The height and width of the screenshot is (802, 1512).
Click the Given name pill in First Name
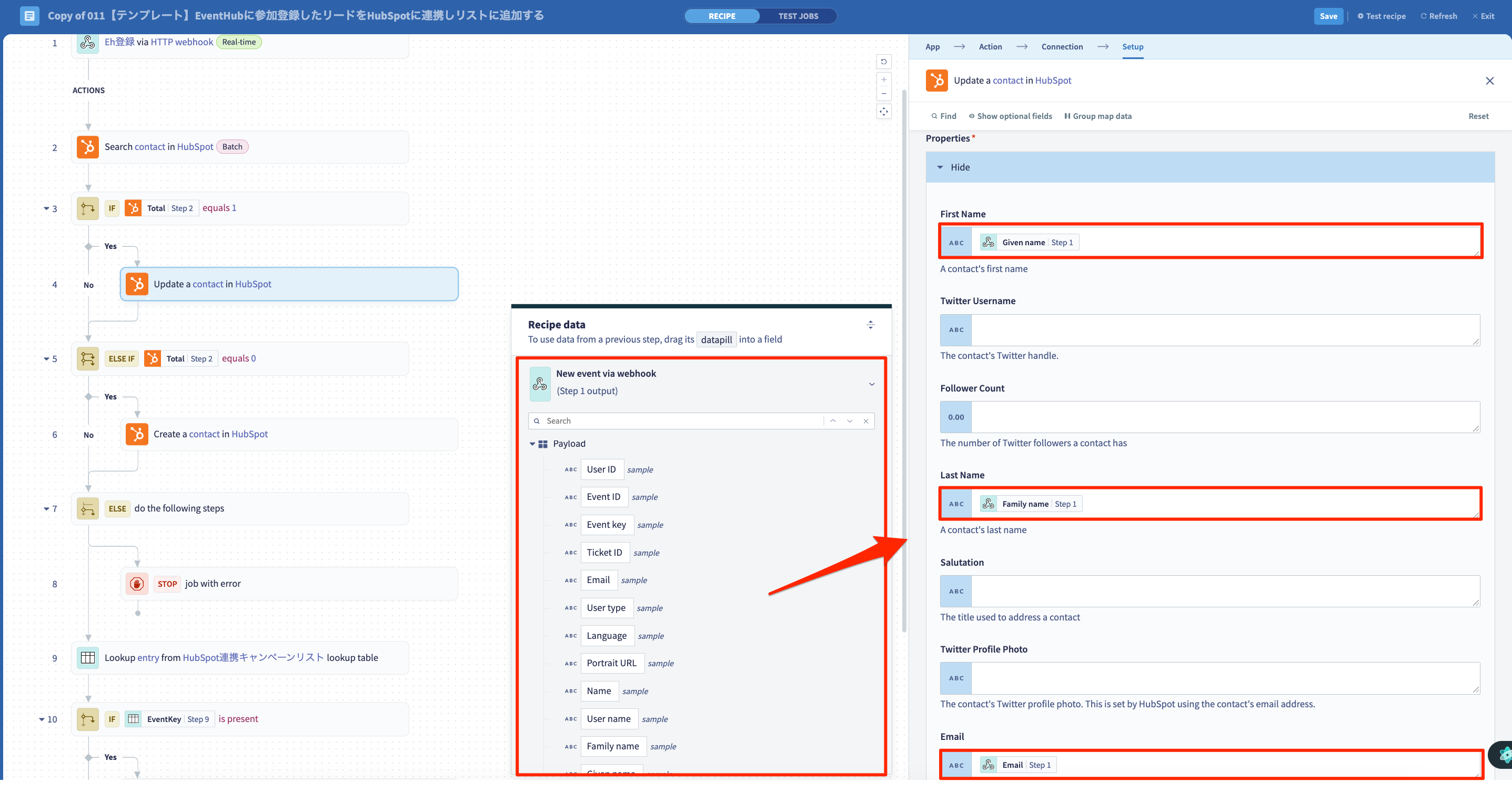pos(1029,243)
